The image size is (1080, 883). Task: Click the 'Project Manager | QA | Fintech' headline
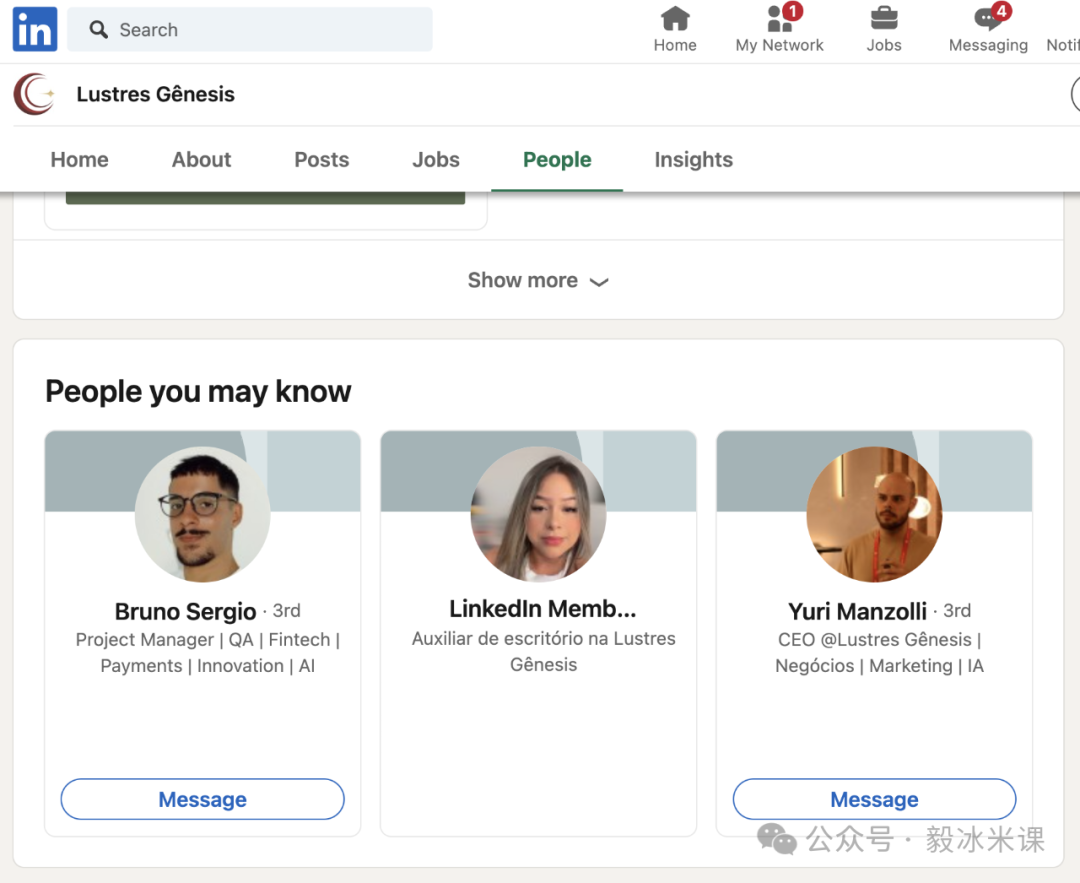point(208,652)
